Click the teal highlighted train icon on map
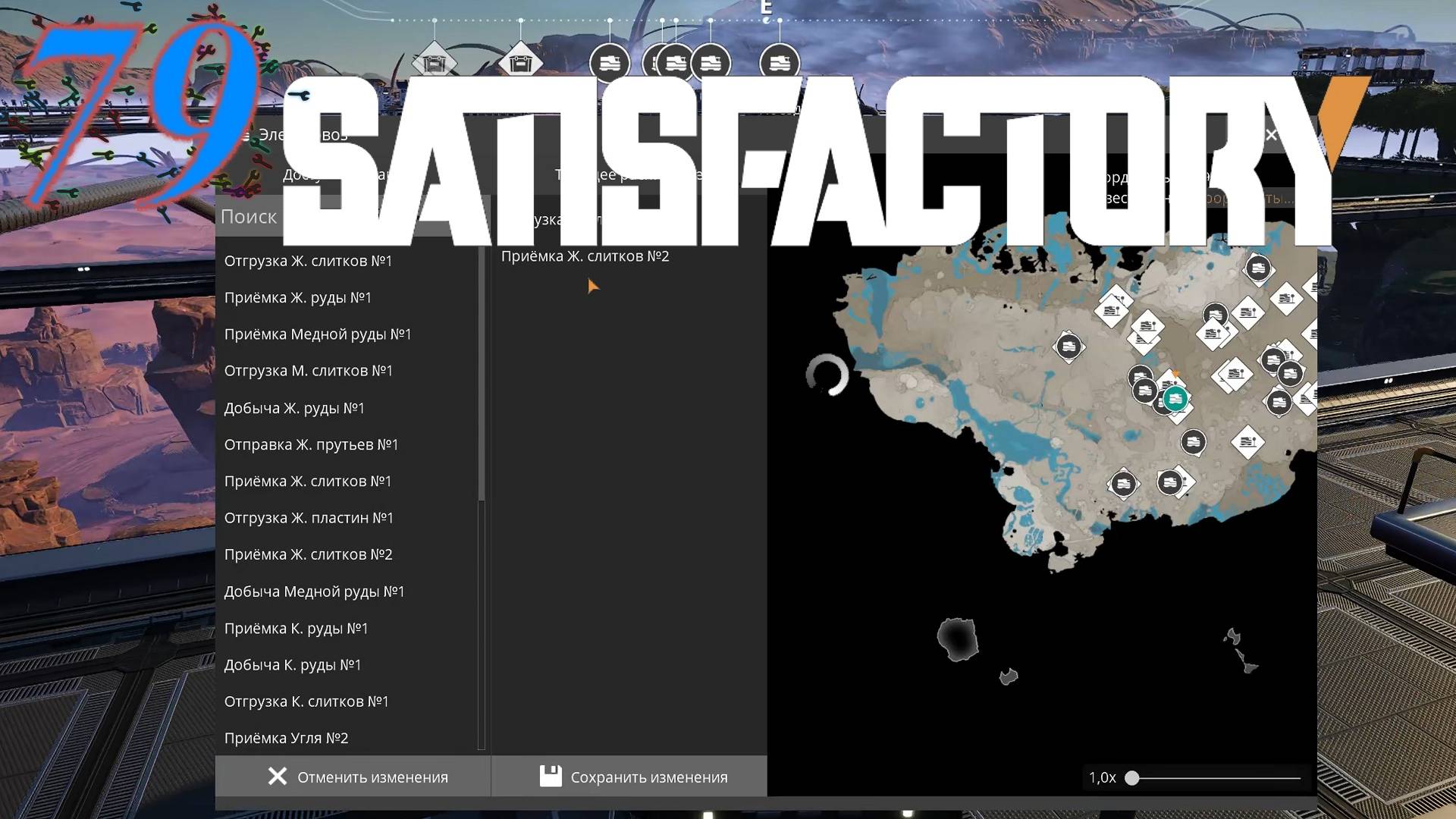The height and width of the screenshot is (819, 1456). (1175, 398)
